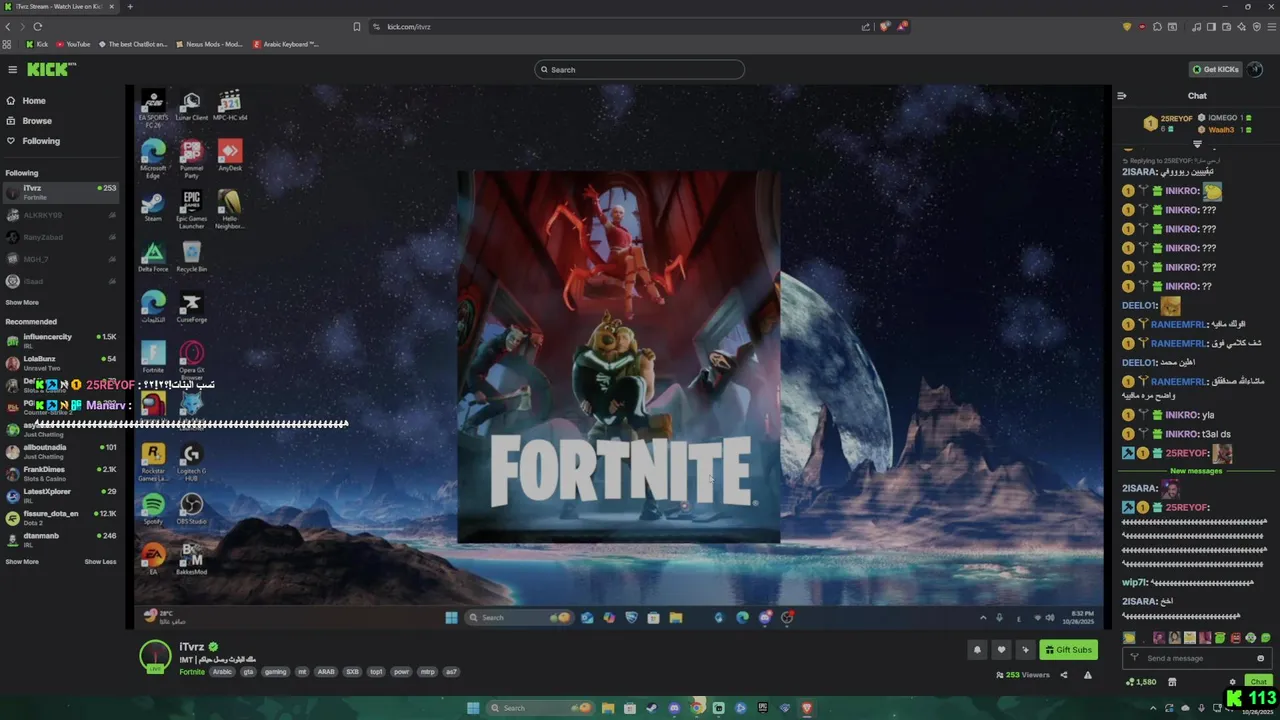Expand Following list with Show More
The image size is (1280, 720).
click(x=22, y=302)
